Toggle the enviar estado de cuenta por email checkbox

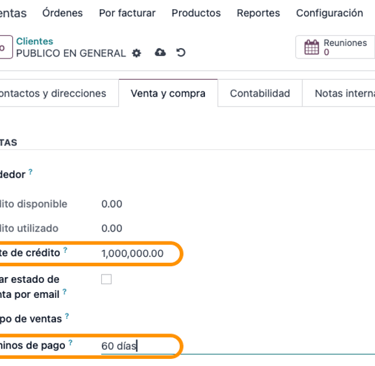pos(106,279)
